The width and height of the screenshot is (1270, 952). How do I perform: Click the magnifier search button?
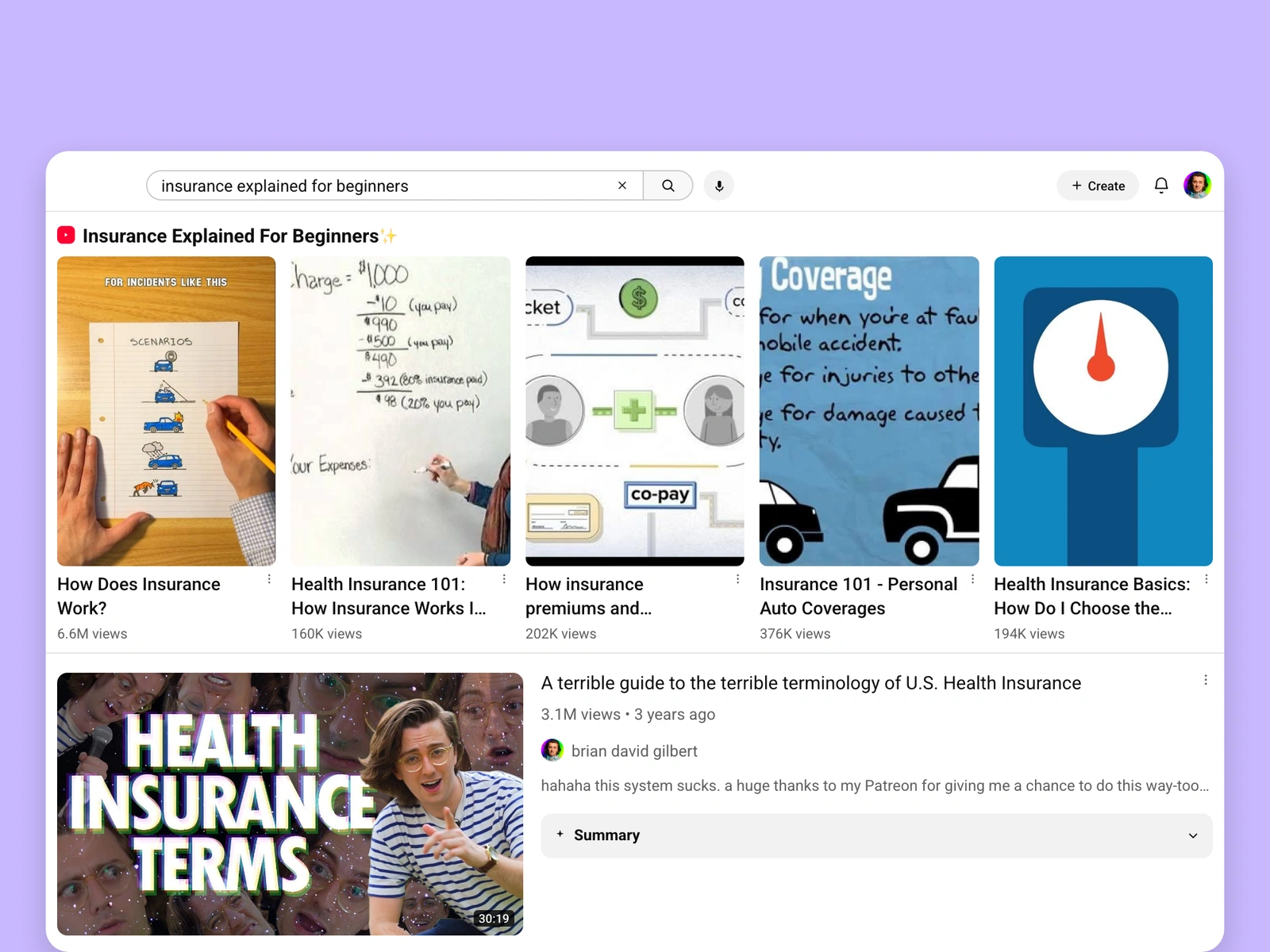668,186
